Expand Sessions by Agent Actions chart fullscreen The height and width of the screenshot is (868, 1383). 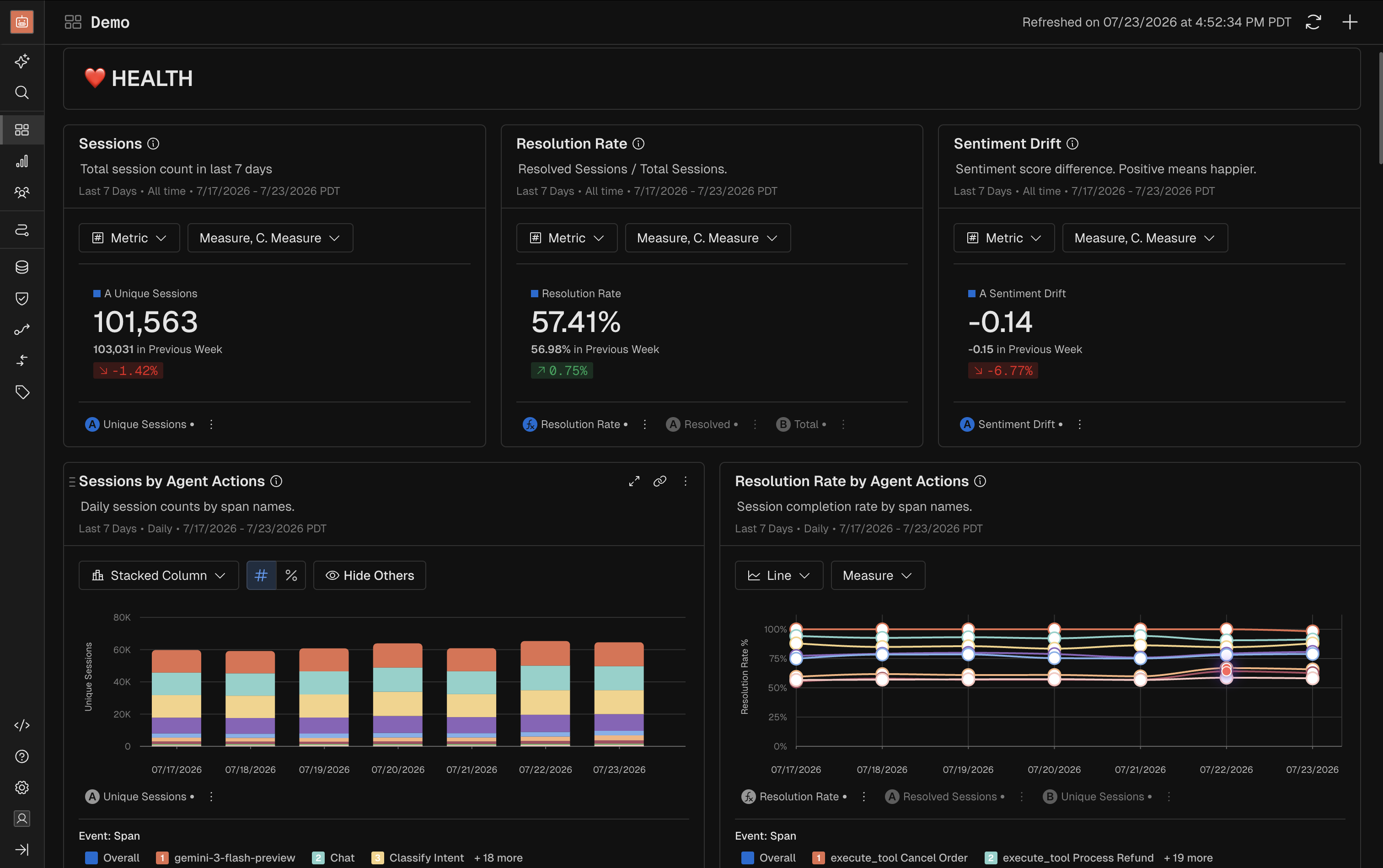(x=634, y=481)
